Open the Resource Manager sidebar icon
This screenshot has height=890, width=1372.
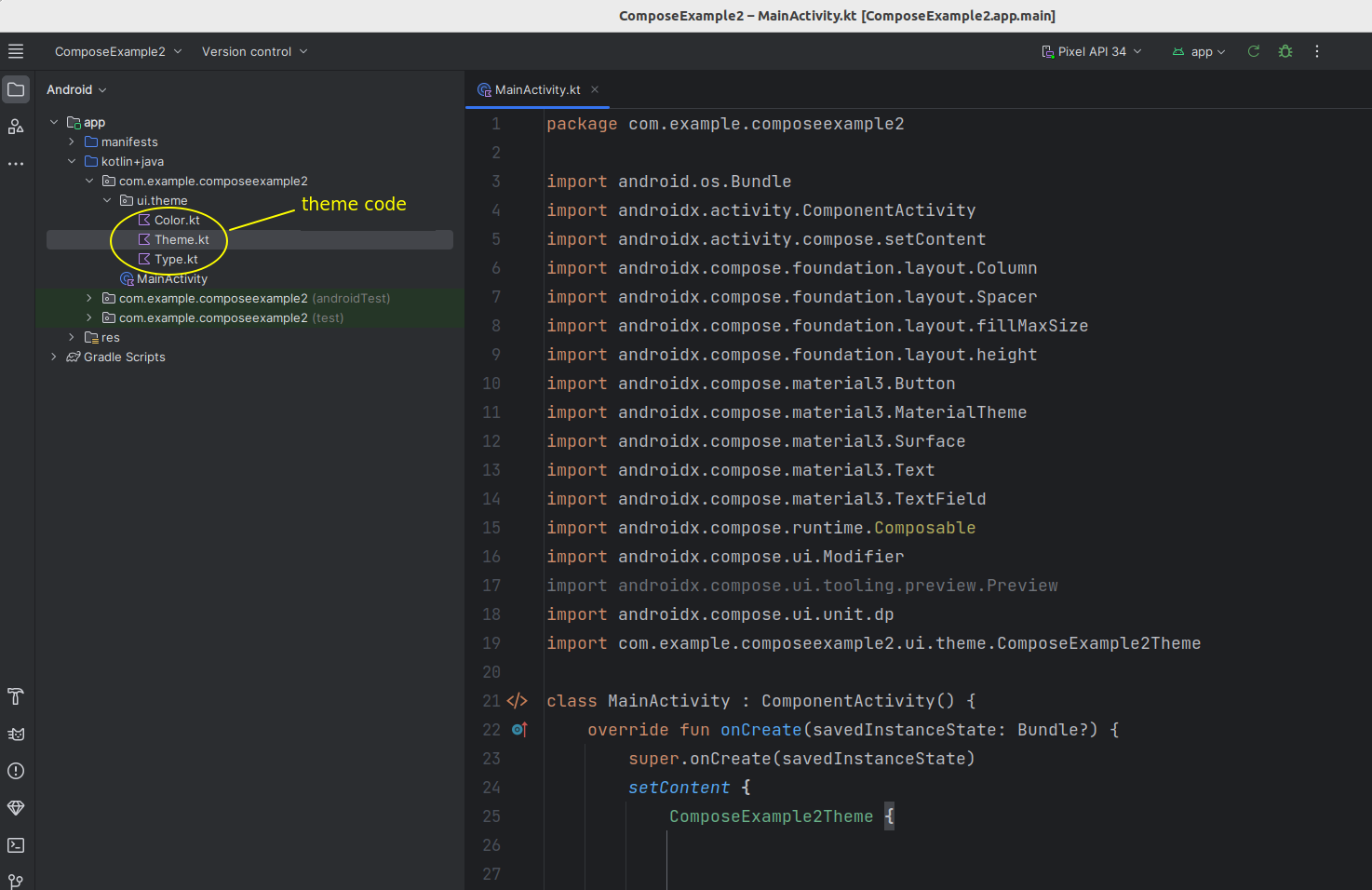click(16, 127)
